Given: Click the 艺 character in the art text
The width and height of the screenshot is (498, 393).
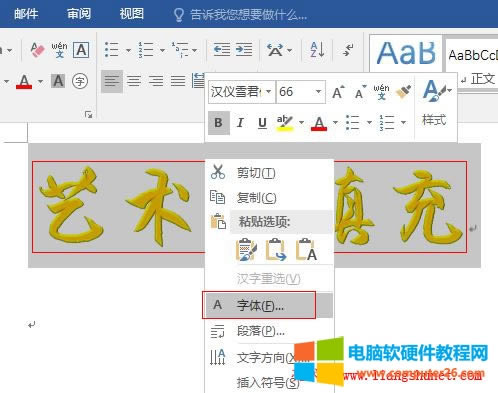Looking at the screenshot, I should (71, 204).
